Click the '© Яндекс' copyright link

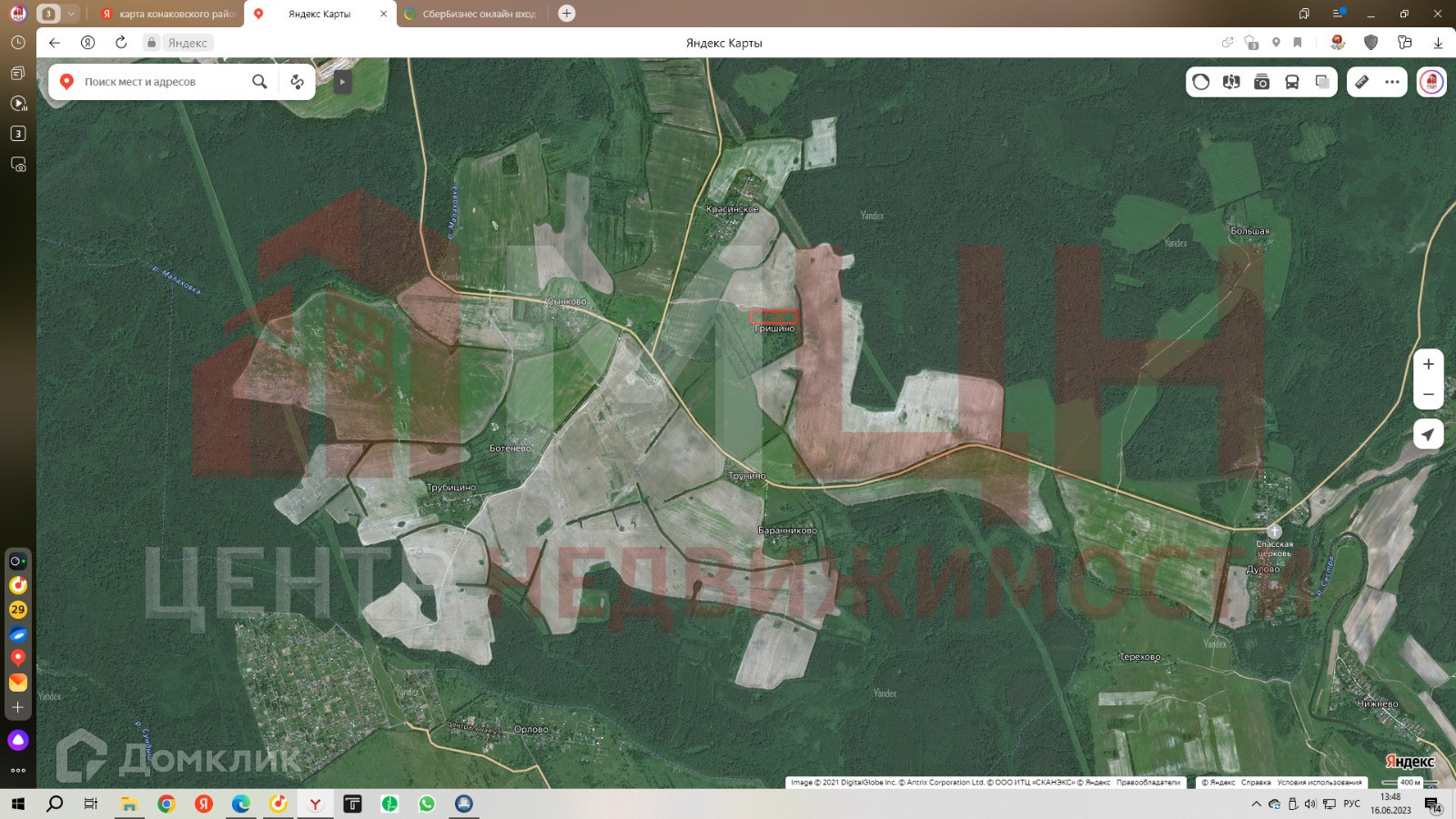(x=1218, y=783)
